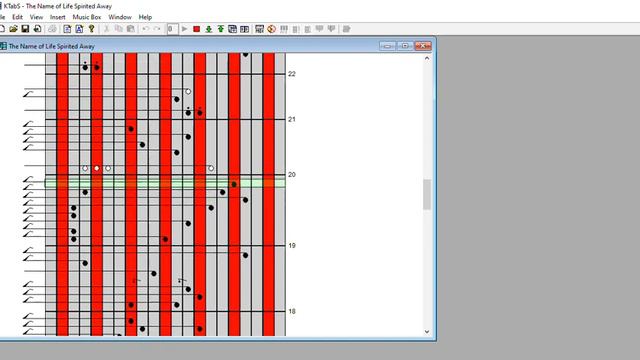This screenshot has height=360, width=640.
Task: Click measure number 18 label
Action: 291,311
